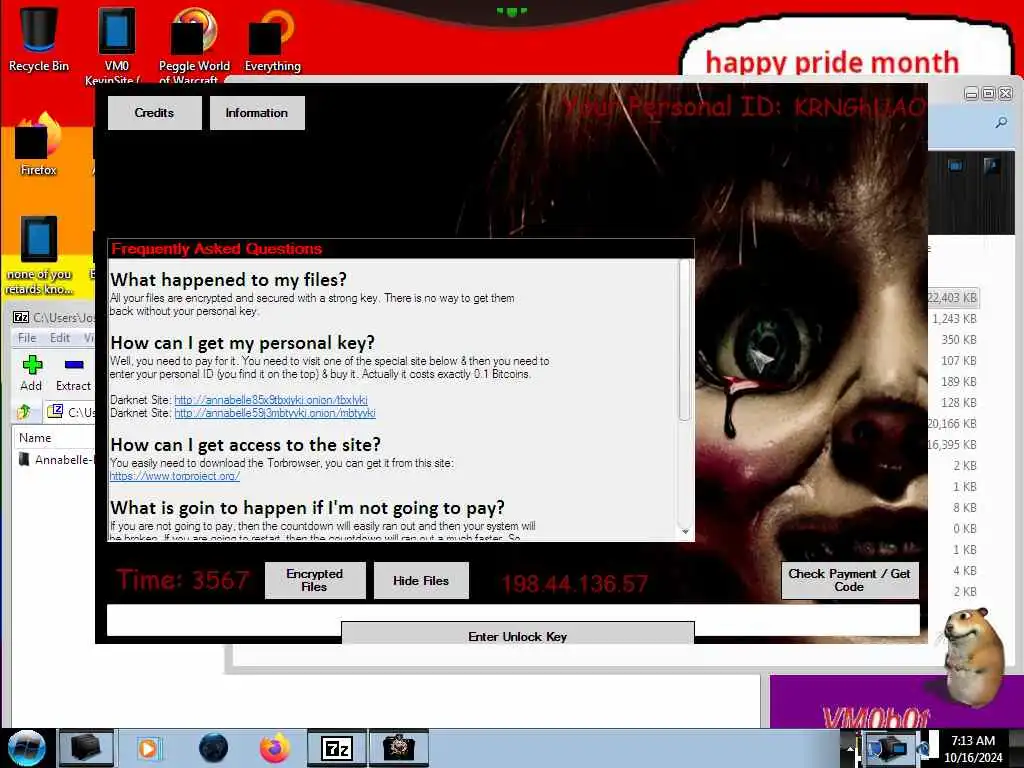Open the Recycle Bin desktop icon
Viewport: 1024px width, 768px height.
(38, 39)
